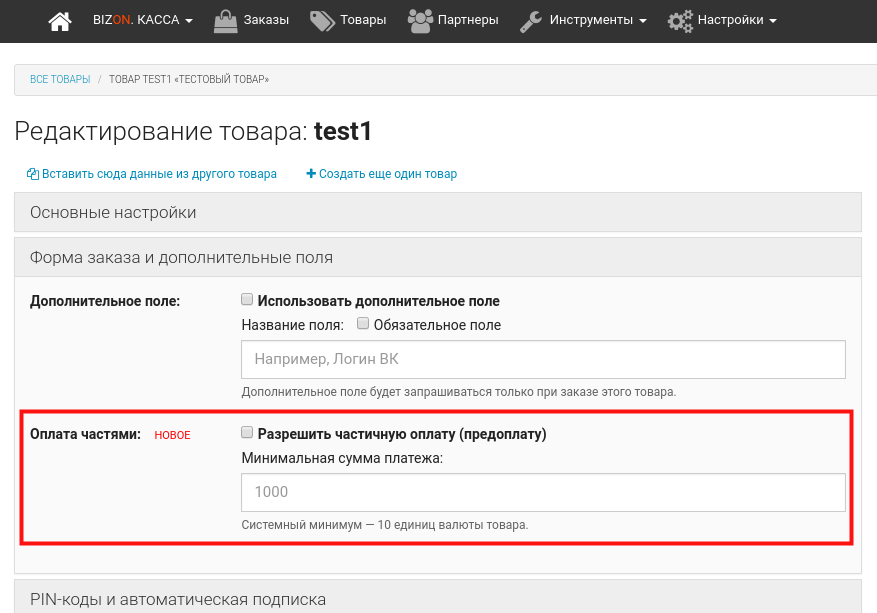Go to Партнеры in the navbar
This screenshot has height=613, width=877.
pyautogui.click(x=468, y=20)
